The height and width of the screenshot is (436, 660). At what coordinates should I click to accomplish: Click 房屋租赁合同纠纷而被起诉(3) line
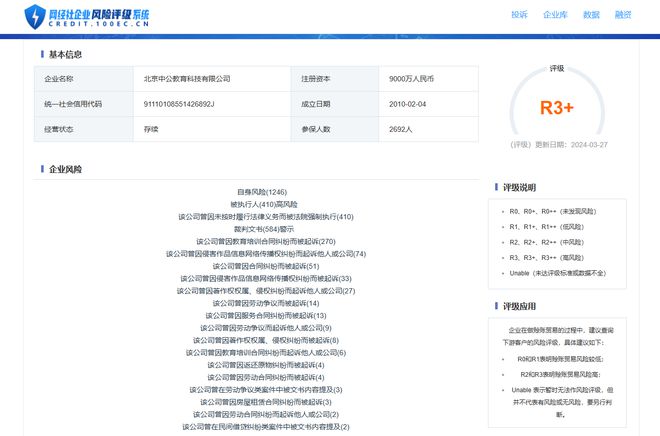(x=266, y=402)
